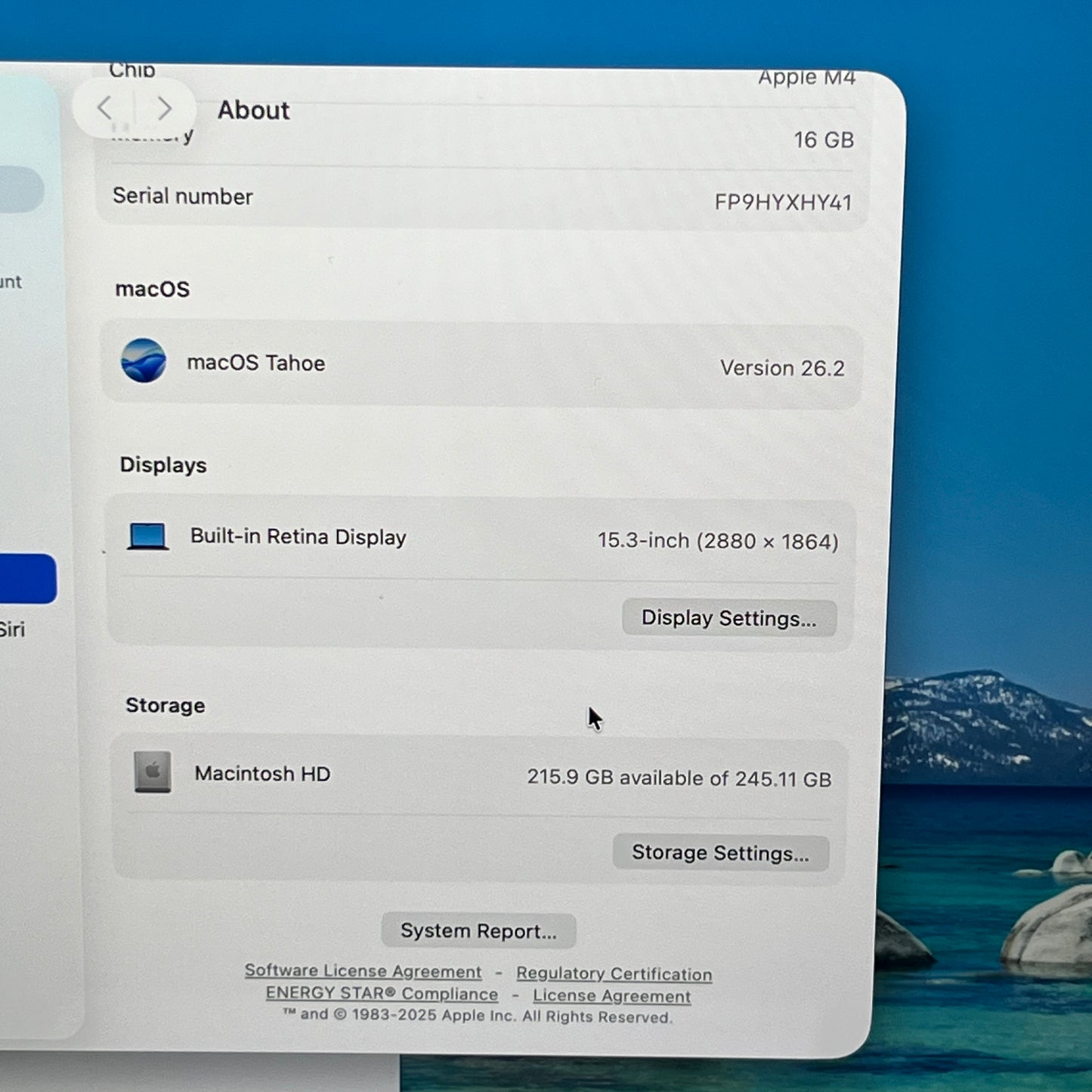This screenshot has height=1092, width=1092.
Task: Click the 15.3-inch (2880 × 1864) text
Action: (718, 541)
